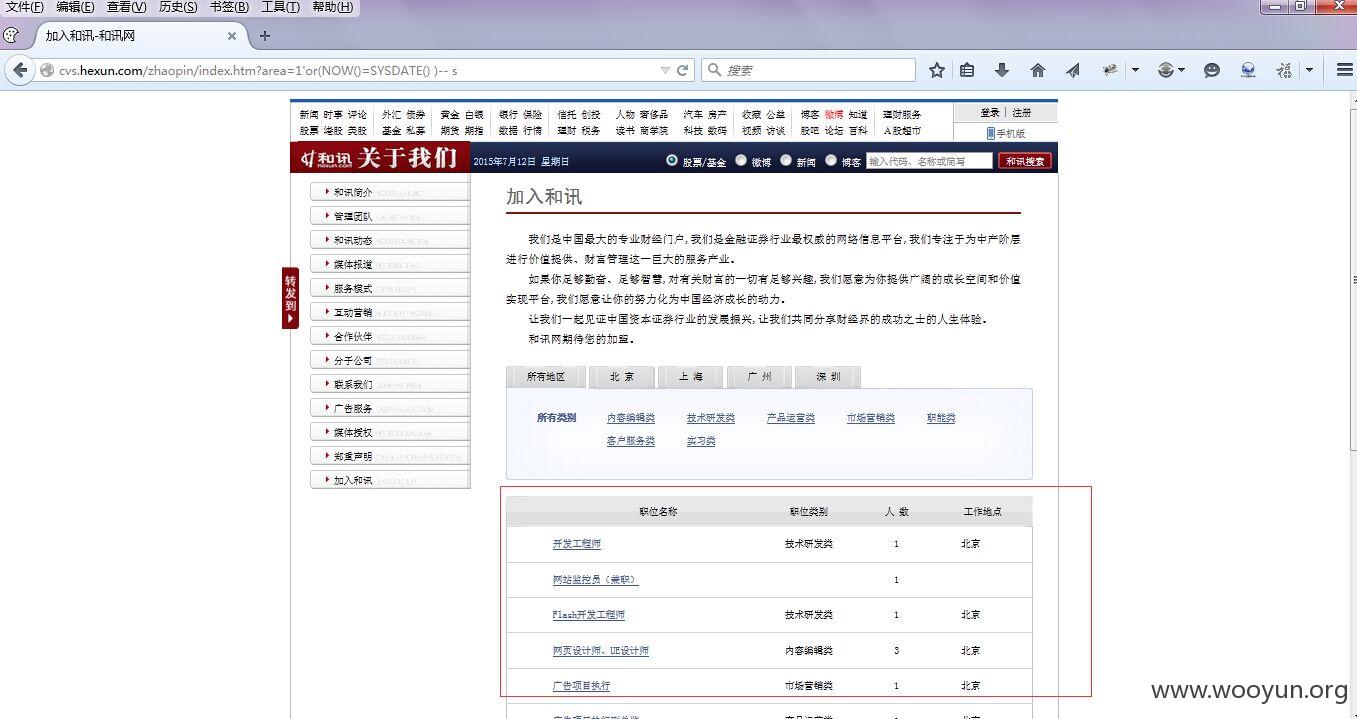Screen dimensions: 1357x719
Task: Open the hamburger browser menu
Action: point(1344,70)
